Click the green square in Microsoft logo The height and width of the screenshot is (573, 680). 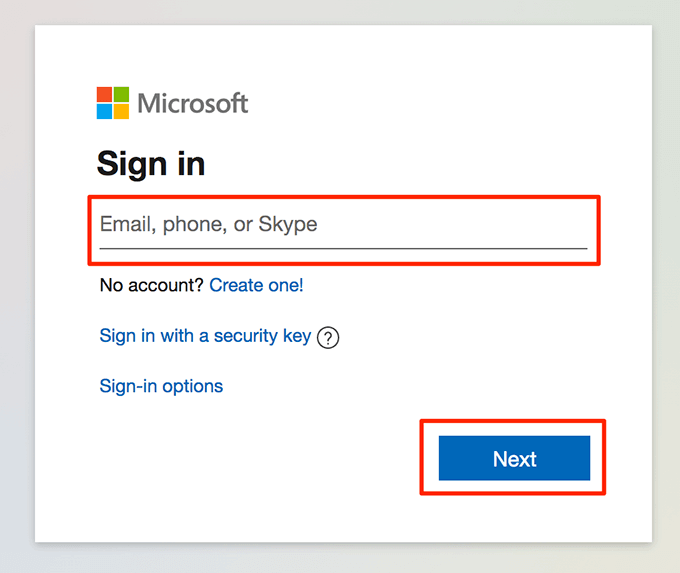(121, 95)
